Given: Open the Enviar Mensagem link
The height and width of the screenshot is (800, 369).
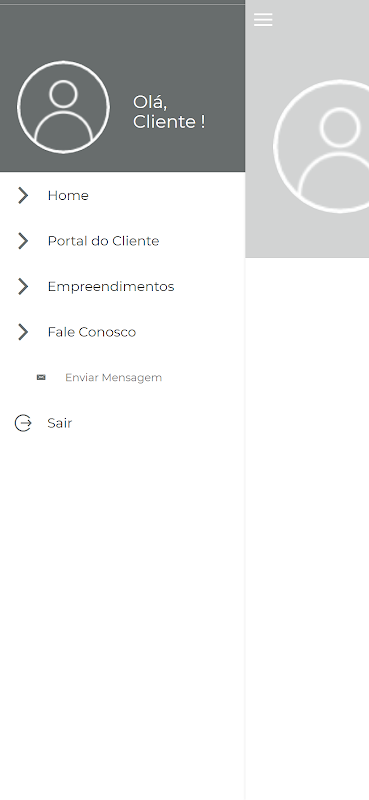Looking at the screenshot, I should coord(113,378).
